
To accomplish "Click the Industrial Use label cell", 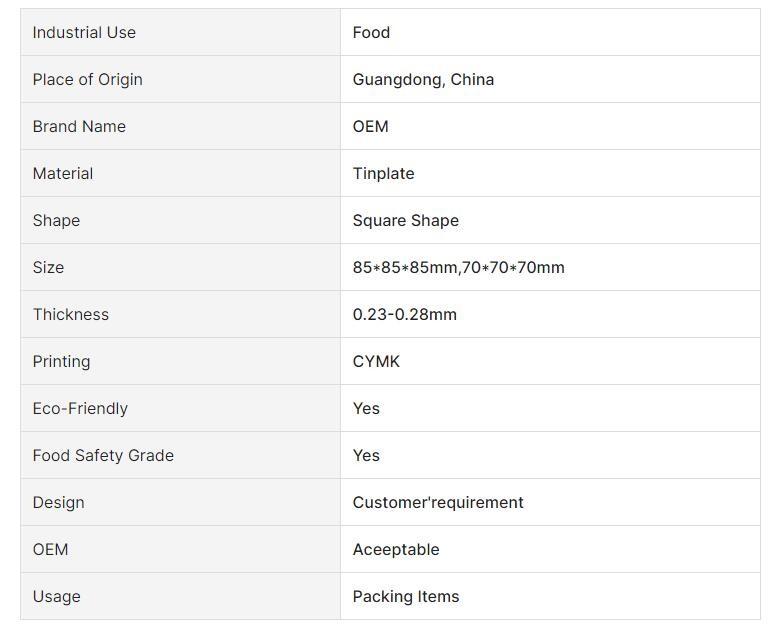I will [x=180, y=32].
